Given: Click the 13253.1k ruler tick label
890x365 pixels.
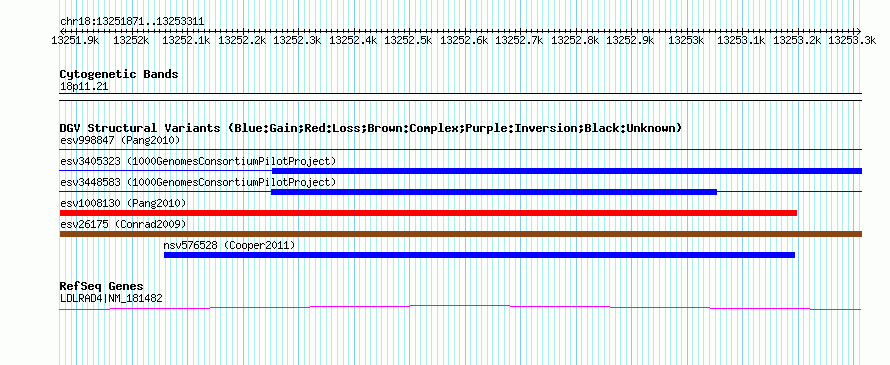Looking at the screenshot, I should pyautogui.click(x=741, y=40).
